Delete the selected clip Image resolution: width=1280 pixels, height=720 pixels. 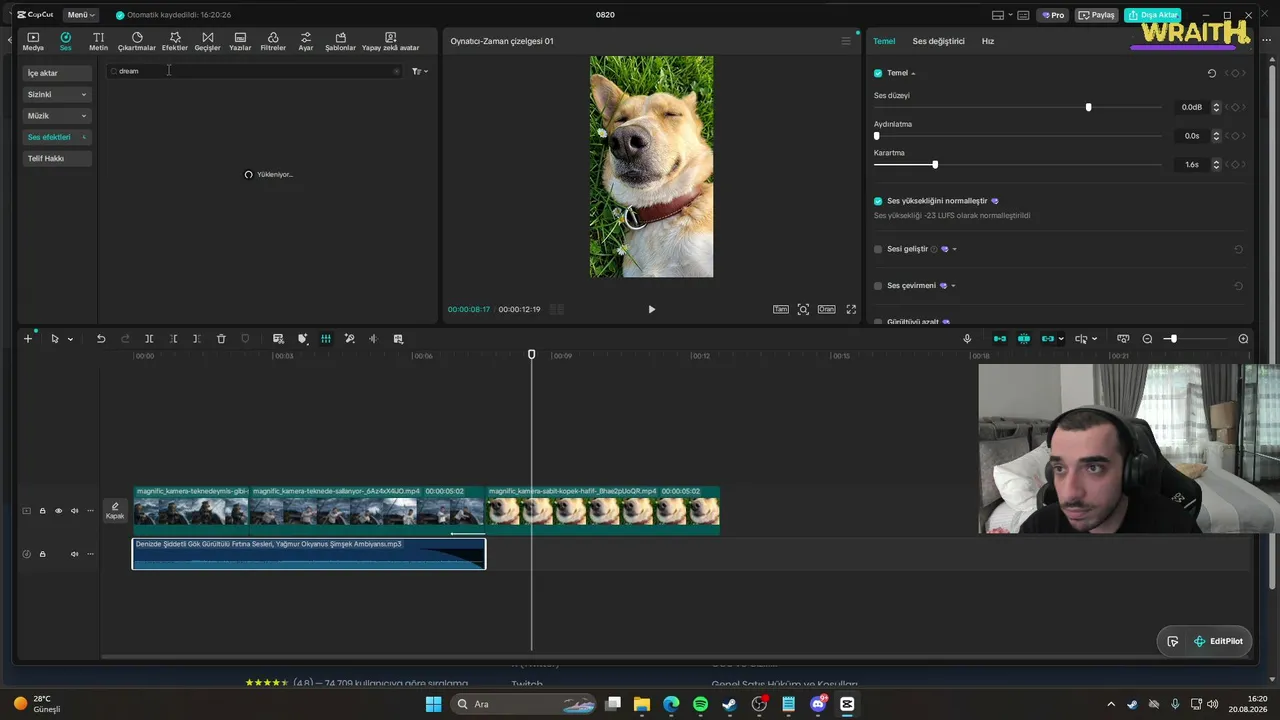point(221,339)
